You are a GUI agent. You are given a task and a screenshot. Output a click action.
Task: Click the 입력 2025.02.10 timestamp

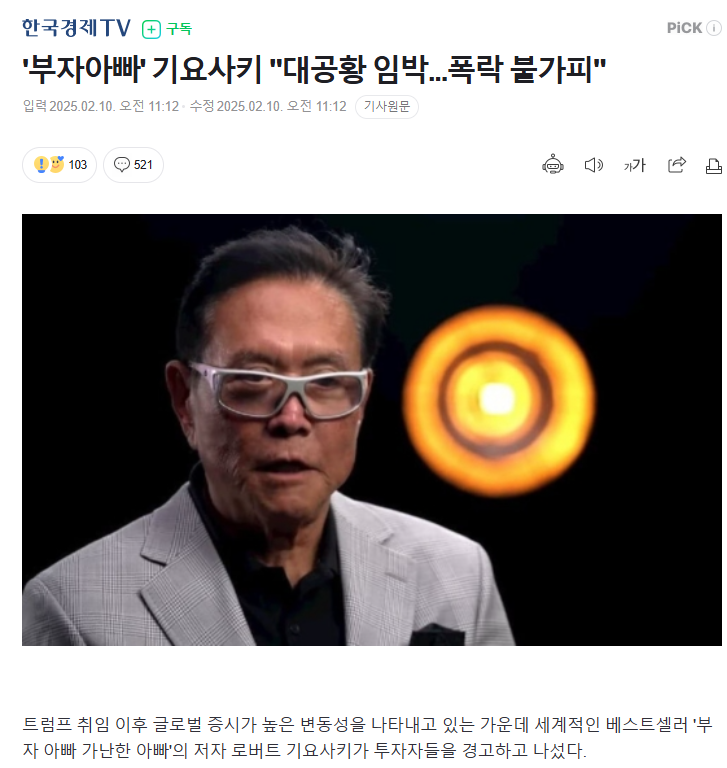101,106
